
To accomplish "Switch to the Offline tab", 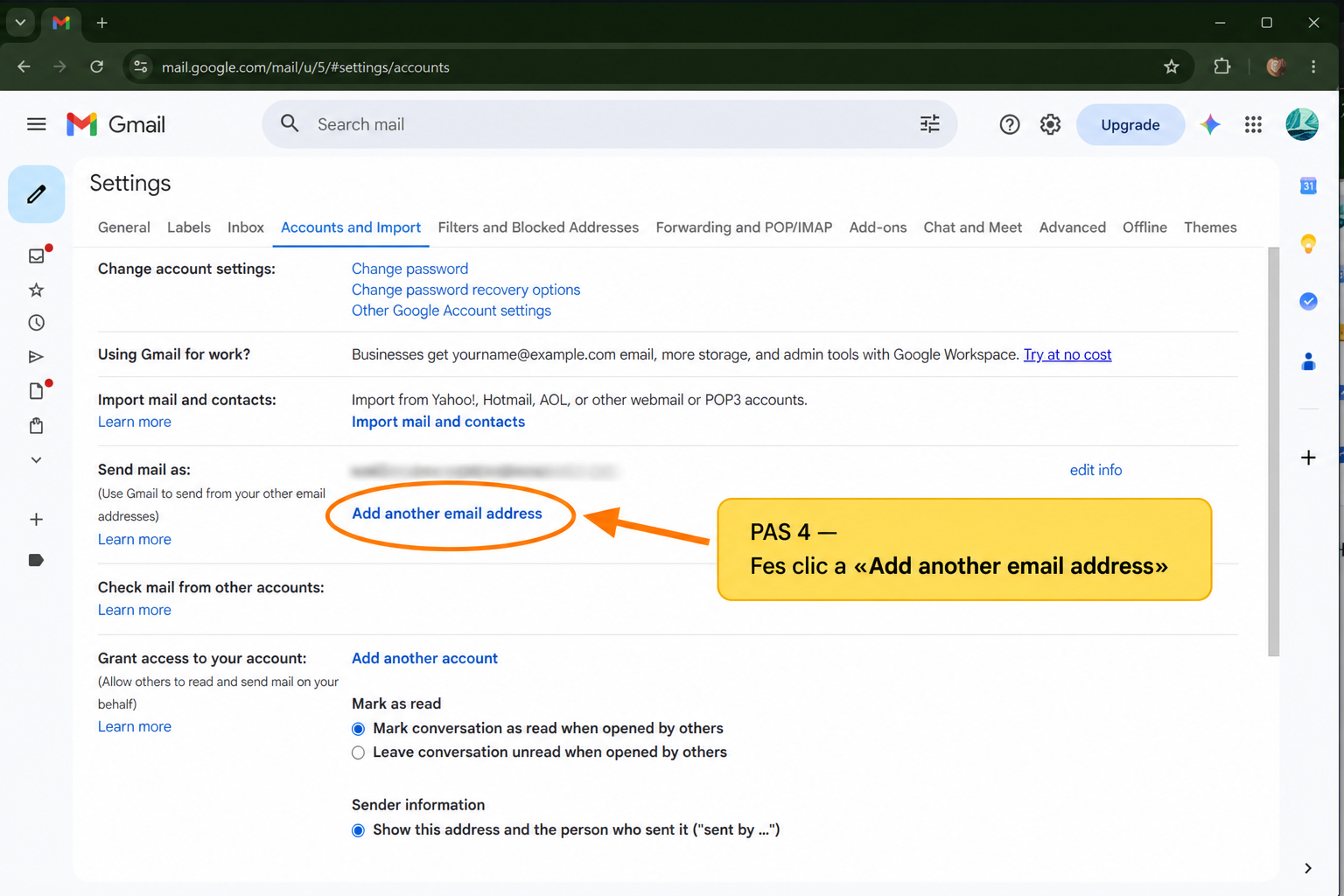I will (x=1144, y=227).
